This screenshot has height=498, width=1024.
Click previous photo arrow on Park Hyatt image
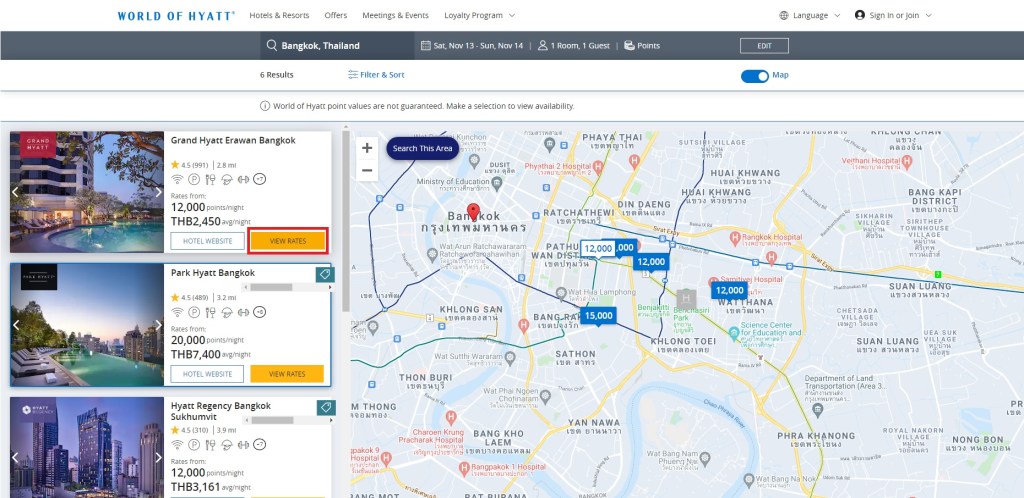(x=16, y=325)
